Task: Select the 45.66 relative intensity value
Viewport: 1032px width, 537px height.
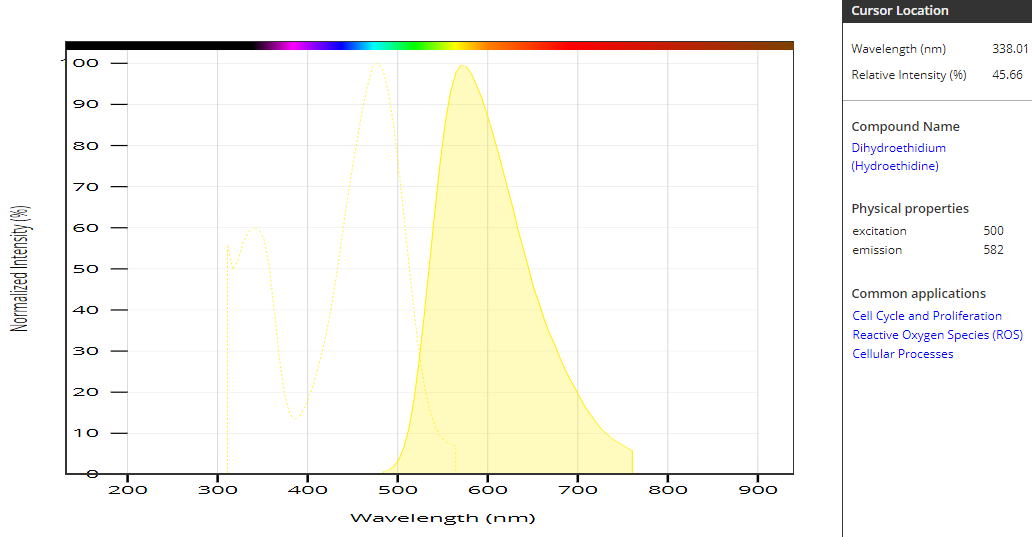Action: tap(1007, 75)
